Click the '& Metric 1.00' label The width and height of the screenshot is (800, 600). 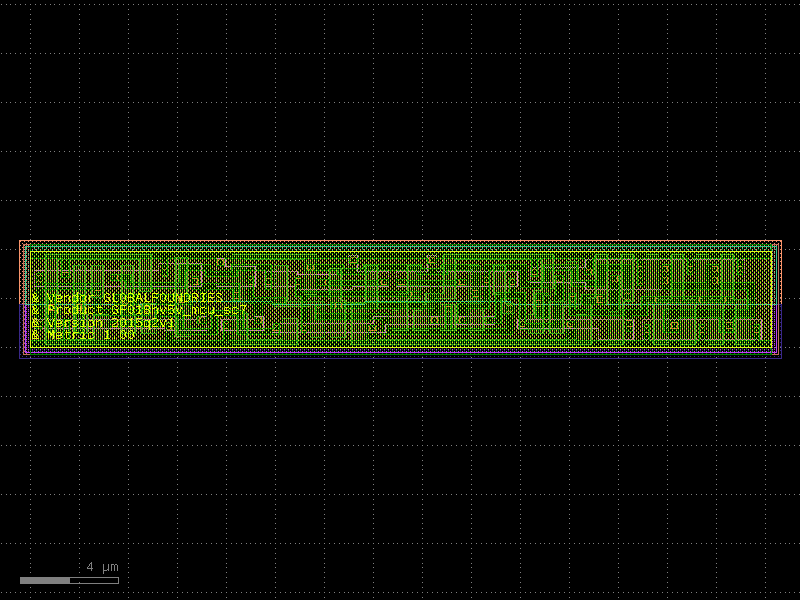point(83,335)
